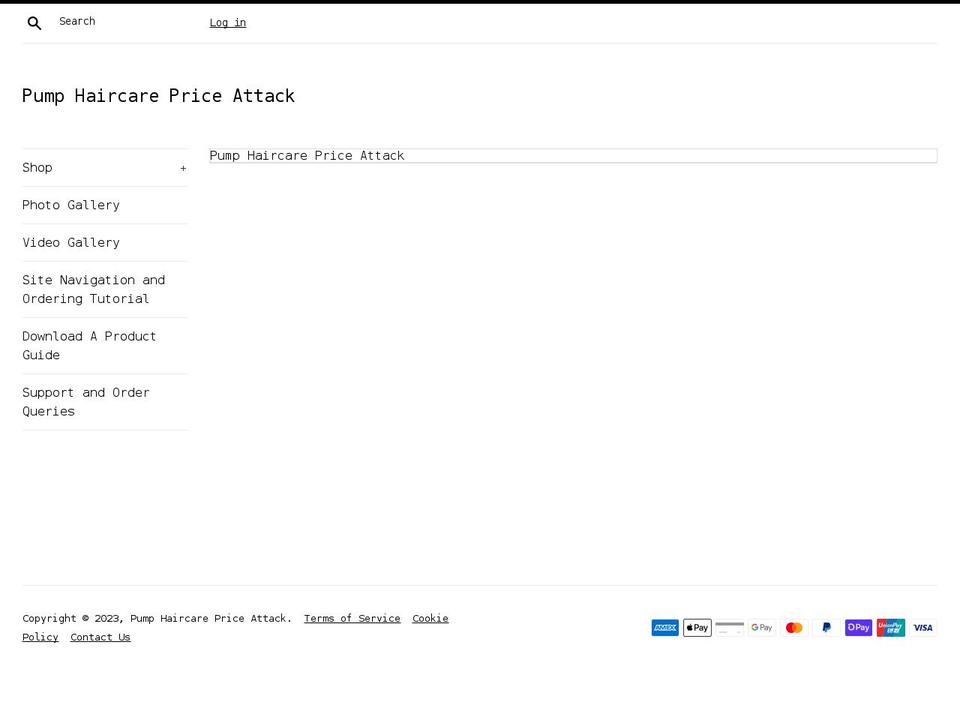The height and width of the screenshot is (720, 960).
Task: Open the Shop menu item
Action: [37, 168]
